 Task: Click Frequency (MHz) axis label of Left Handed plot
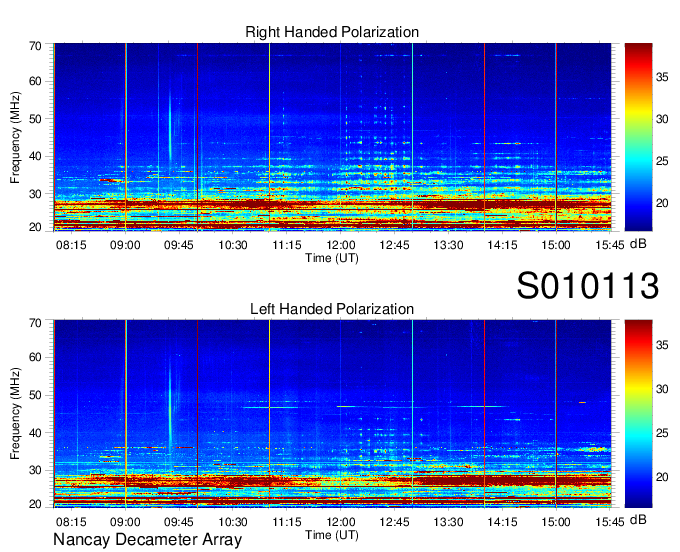pos(15,414)
